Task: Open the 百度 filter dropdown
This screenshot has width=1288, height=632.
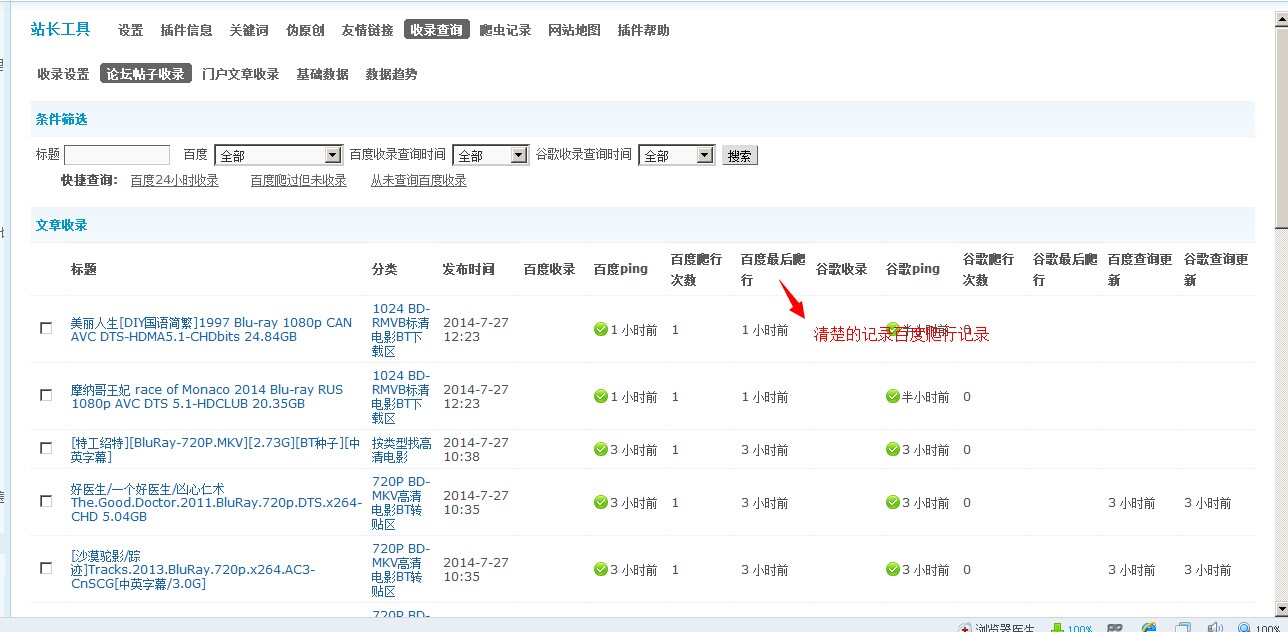Action: [279, 155]
